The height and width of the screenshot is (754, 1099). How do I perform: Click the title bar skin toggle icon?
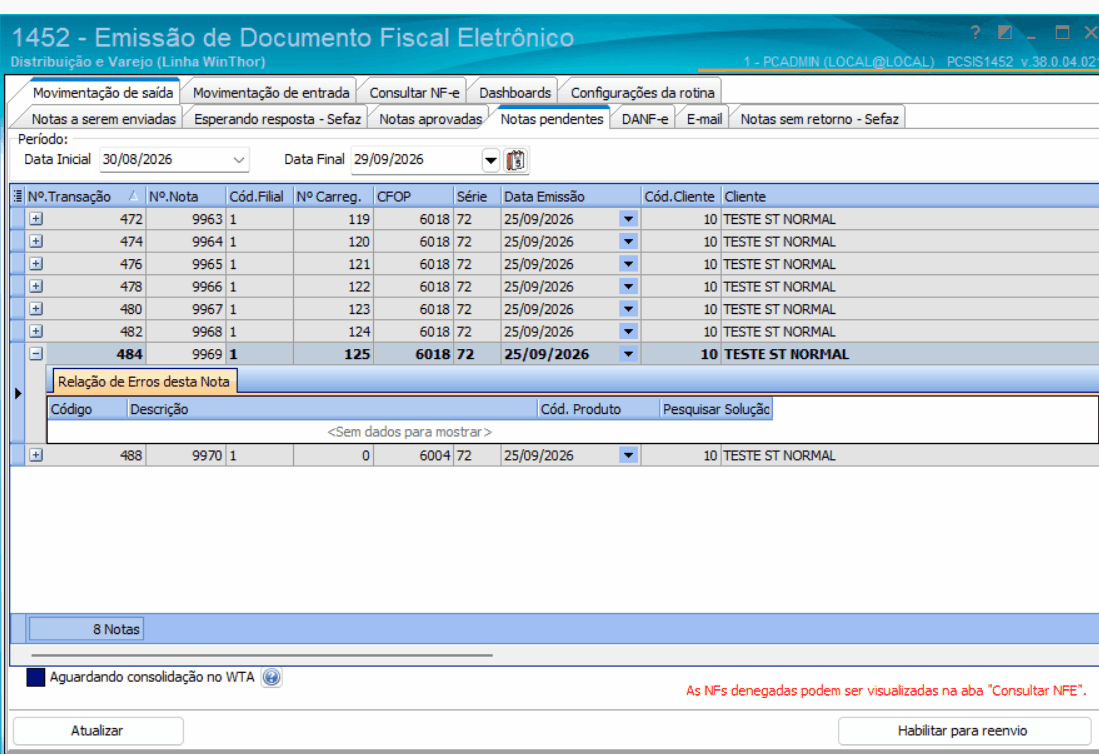[1004, 32]
